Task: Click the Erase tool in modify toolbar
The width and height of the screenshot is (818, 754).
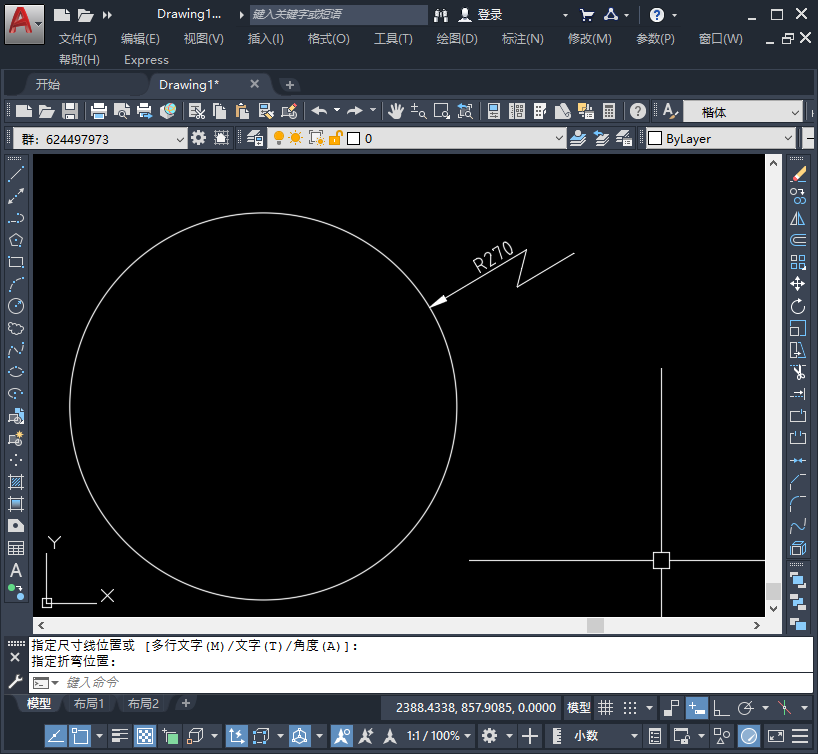Action: [798, 174]
